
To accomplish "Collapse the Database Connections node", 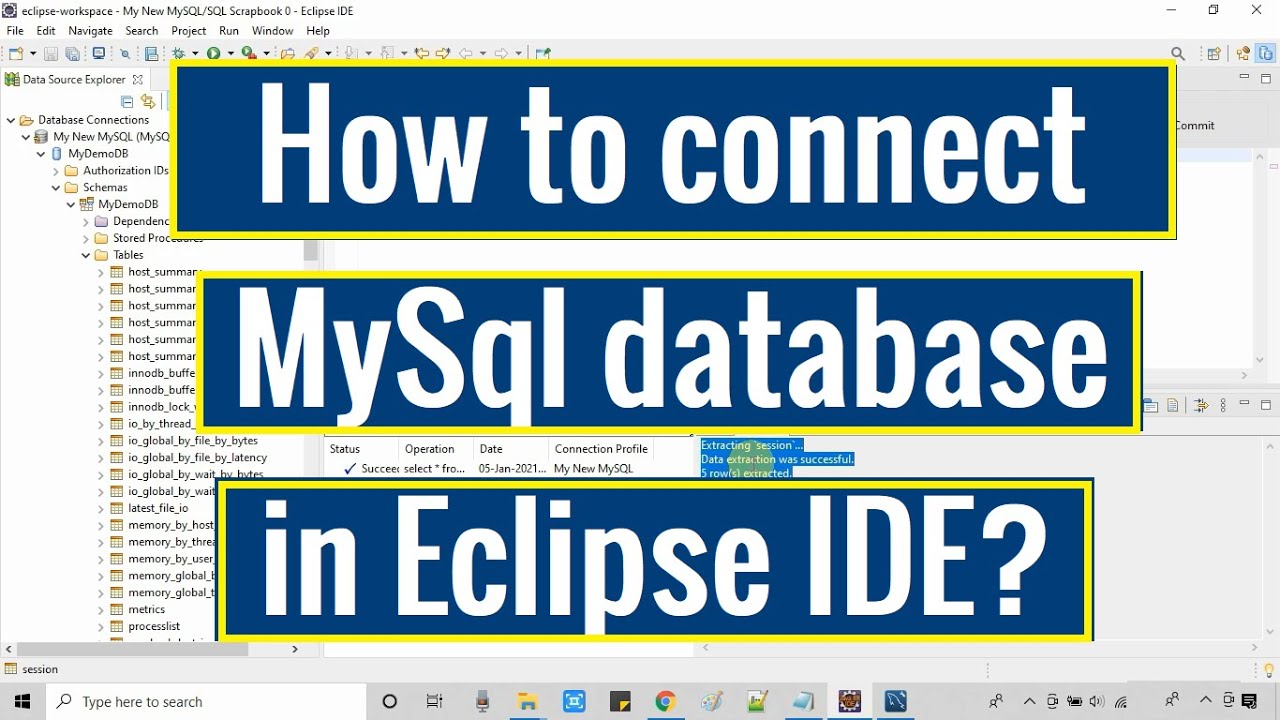I will click(x=11, y=120).
